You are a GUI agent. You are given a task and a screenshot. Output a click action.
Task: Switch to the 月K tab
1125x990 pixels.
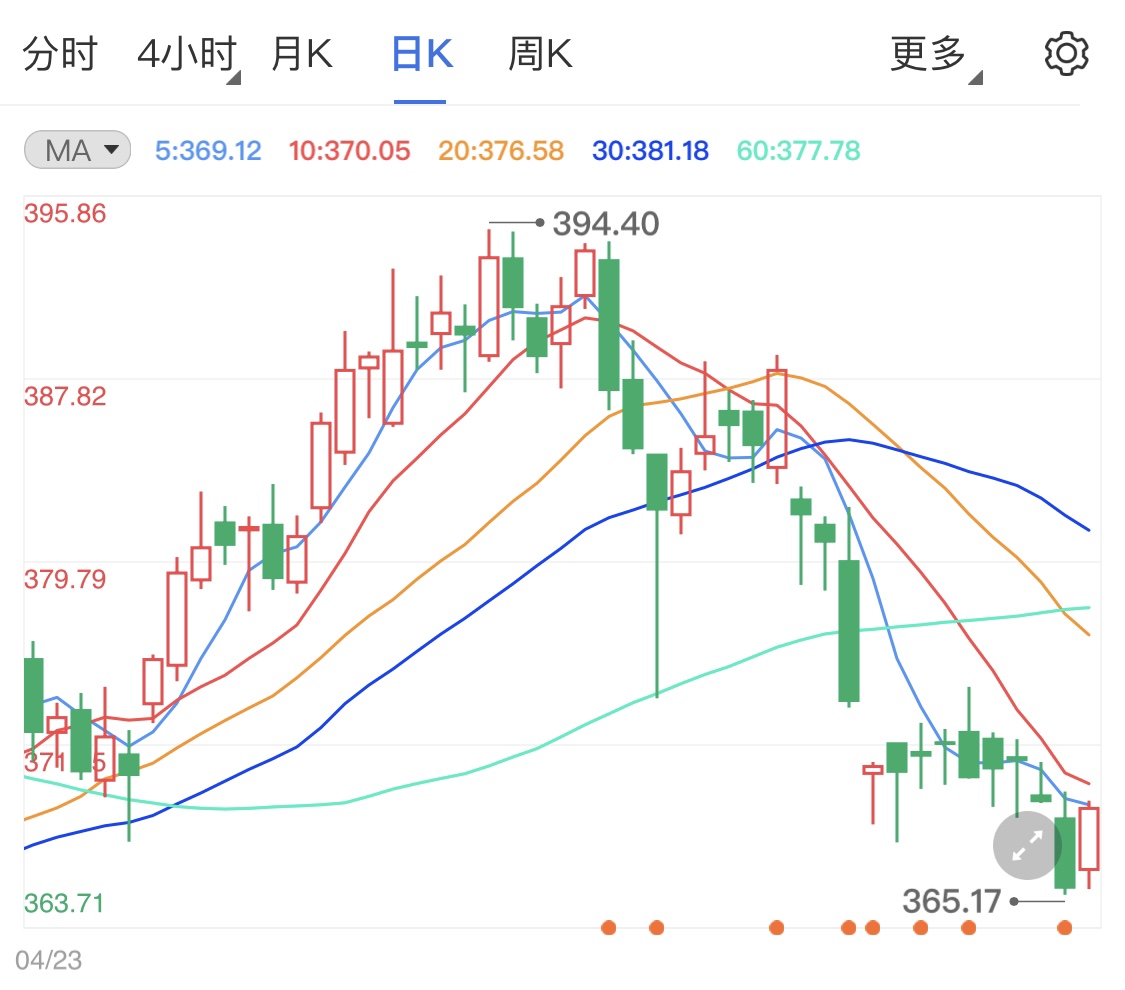point(303,55)
